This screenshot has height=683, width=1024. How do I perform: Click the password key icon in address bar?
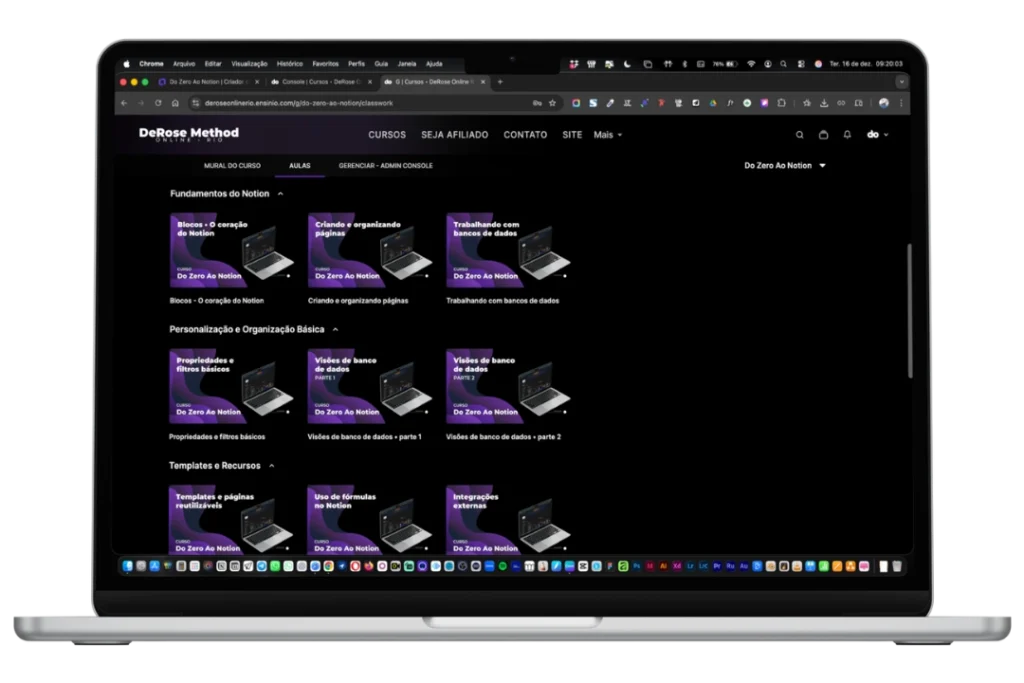[537, 103]
